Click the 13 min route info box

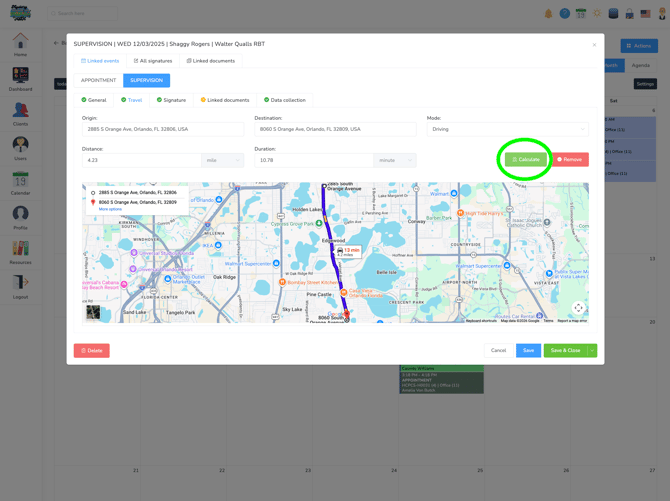pyautogui.click(x=348, y=252)
